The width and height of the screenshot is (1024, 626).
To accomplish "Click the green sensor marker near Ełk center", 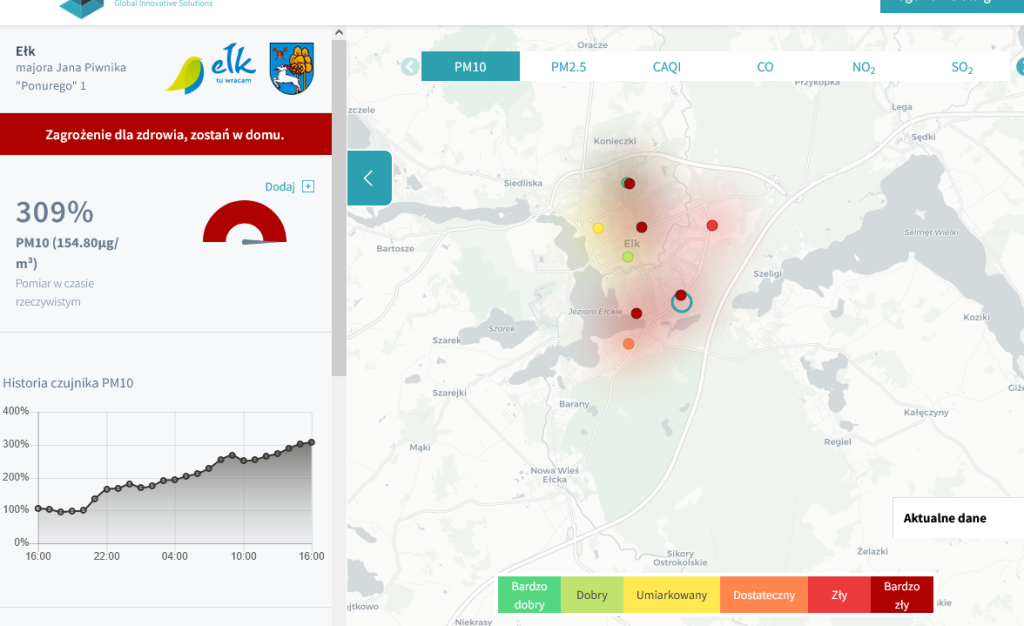I will tap(627, 256).
